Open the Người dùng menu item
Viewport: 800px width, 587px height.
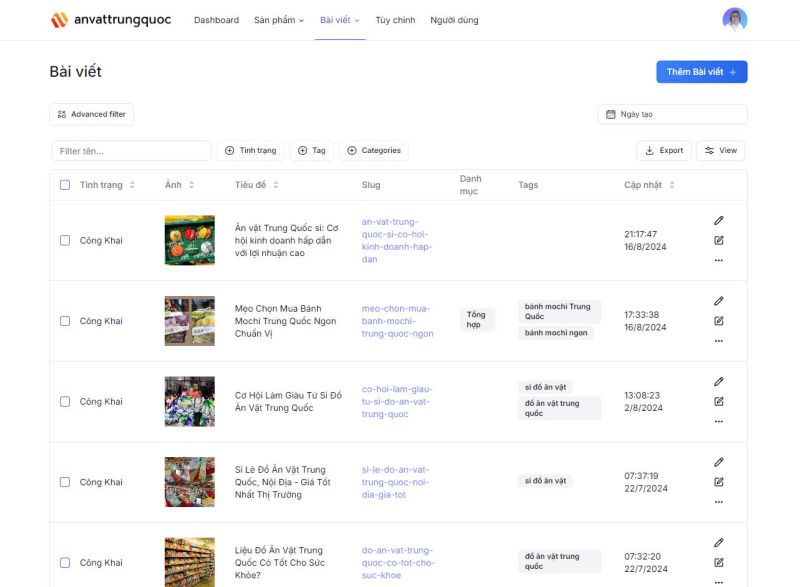pos(454,20)
